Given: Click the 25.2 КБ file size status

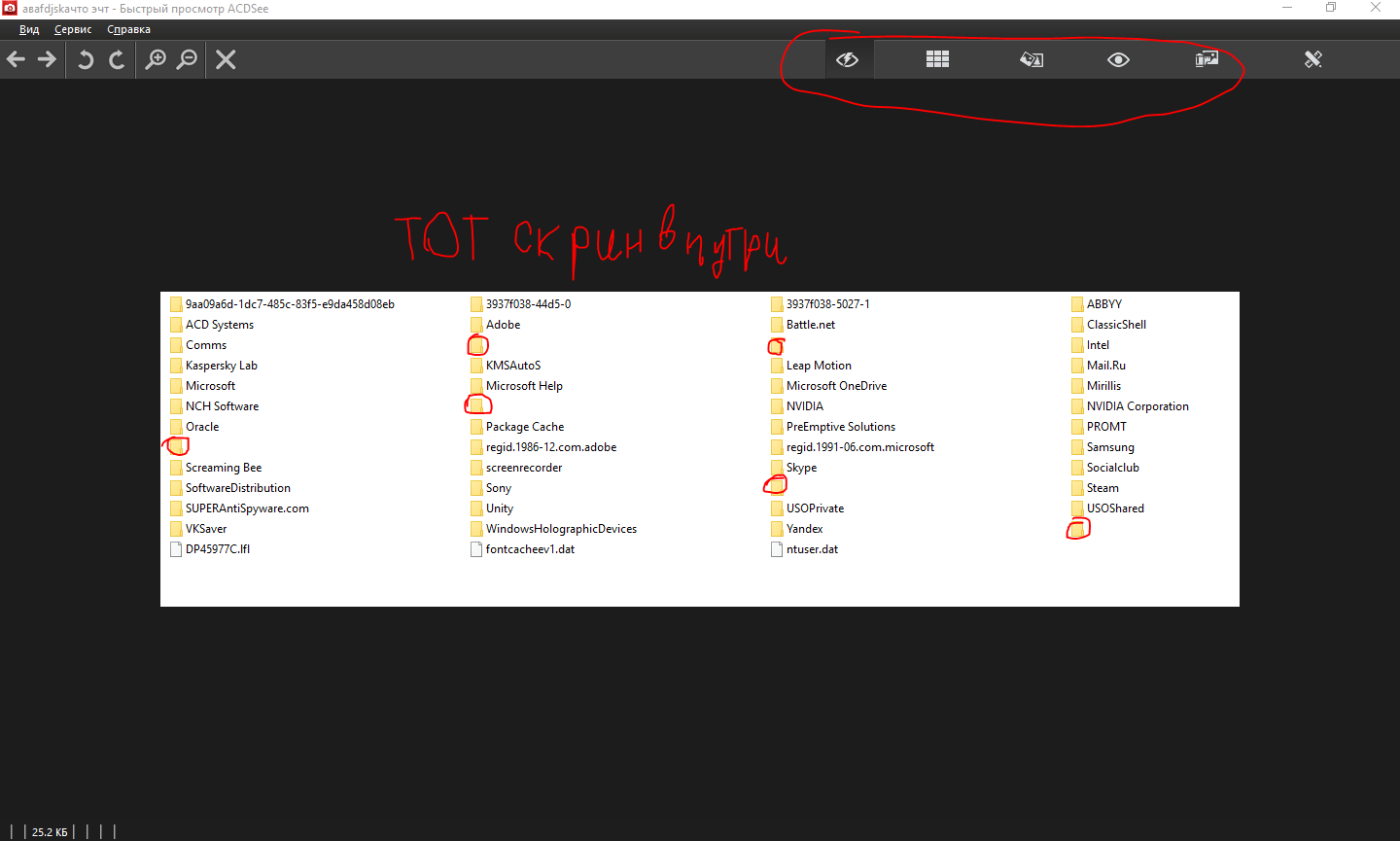Looking at the screenshot, I should pyautogui.click(x=50, y=832).
